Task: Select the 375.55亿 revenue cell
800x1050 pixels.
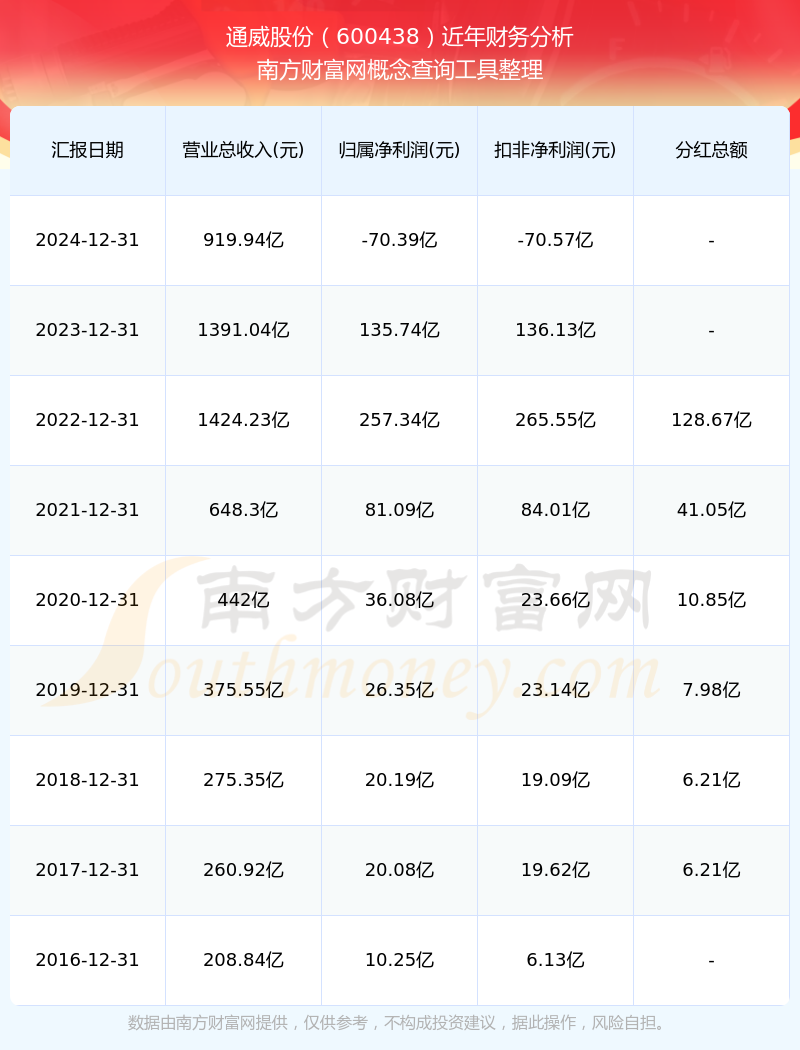Action: click(x=244, y=690)
